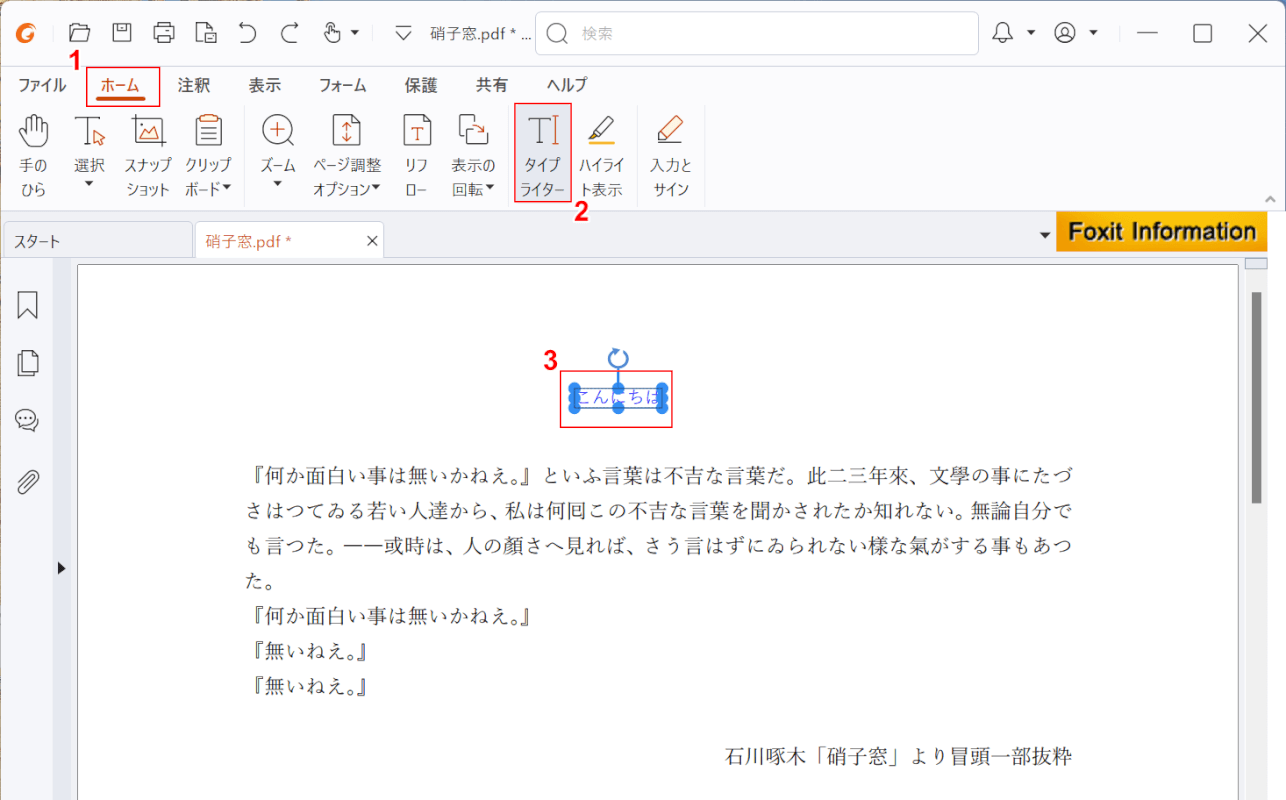
Task: Switch to the フォーム tab
Action: point(343,85)
